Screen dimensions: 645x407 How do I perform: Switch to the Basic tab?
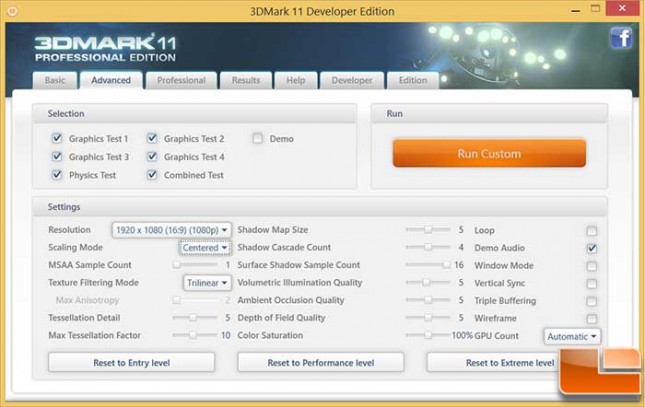coord(55,80)
